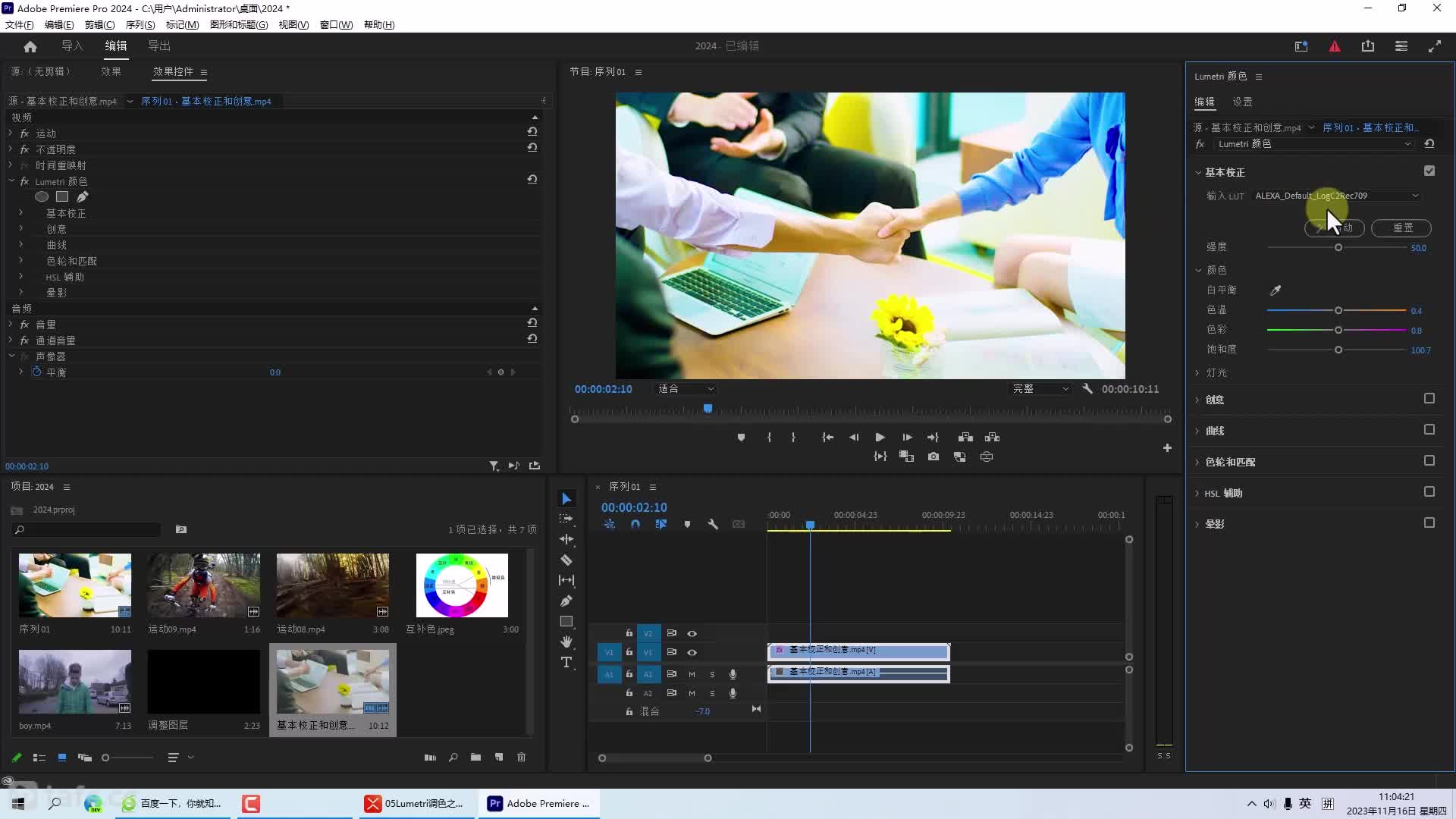Open the 导入 workspace
This screenshot has height=819, width=1456.
pos(72,46)
